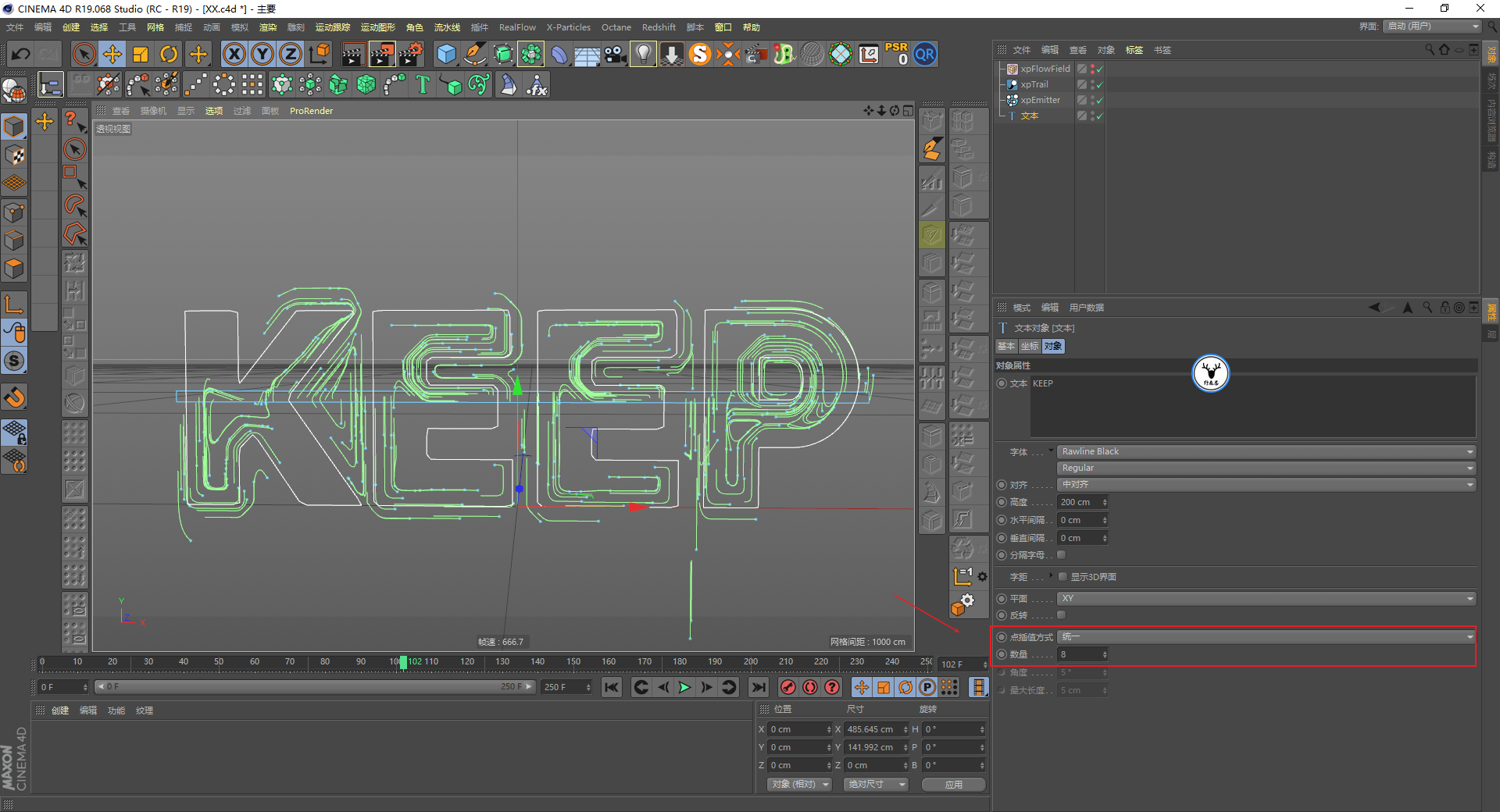
Task: Activate the Scale tool in top toolbar
Action: pyautogui.click(x=141, y=54)
